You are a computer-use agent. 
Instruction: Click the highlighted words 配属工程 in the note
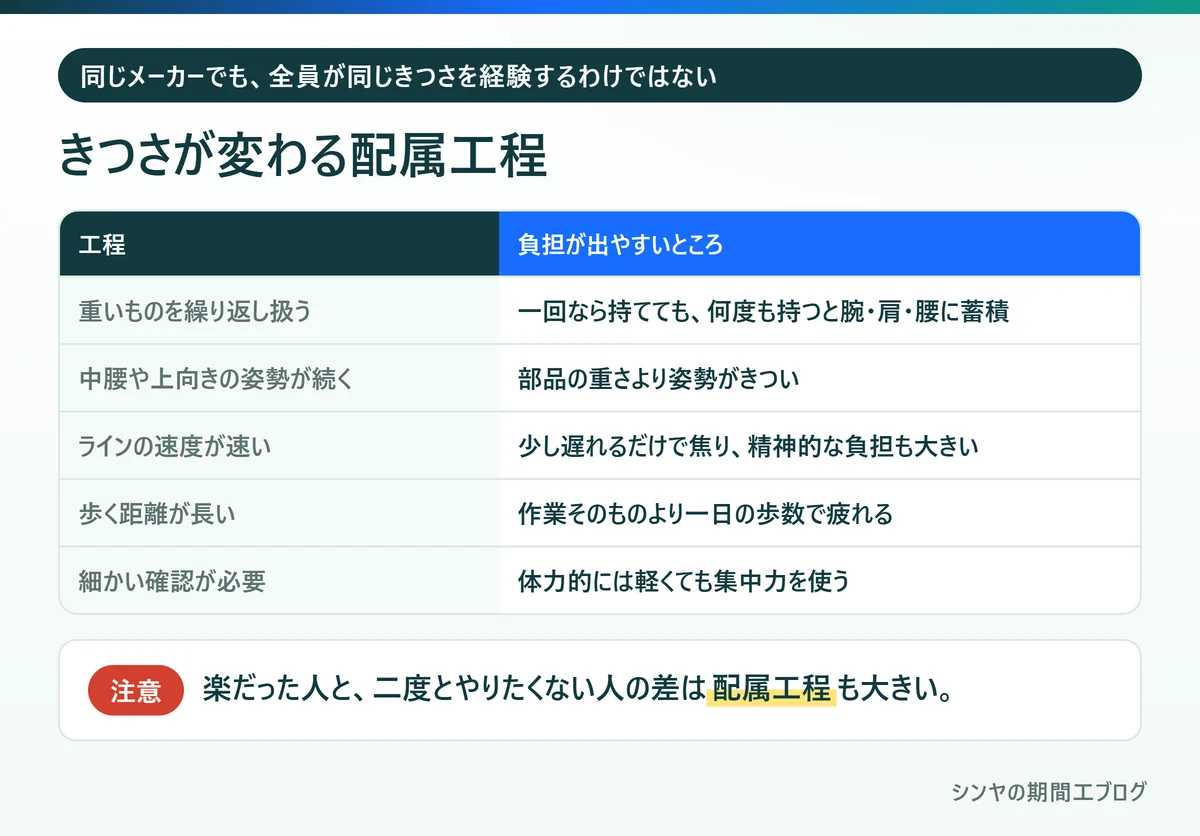[x=771, y=689]
